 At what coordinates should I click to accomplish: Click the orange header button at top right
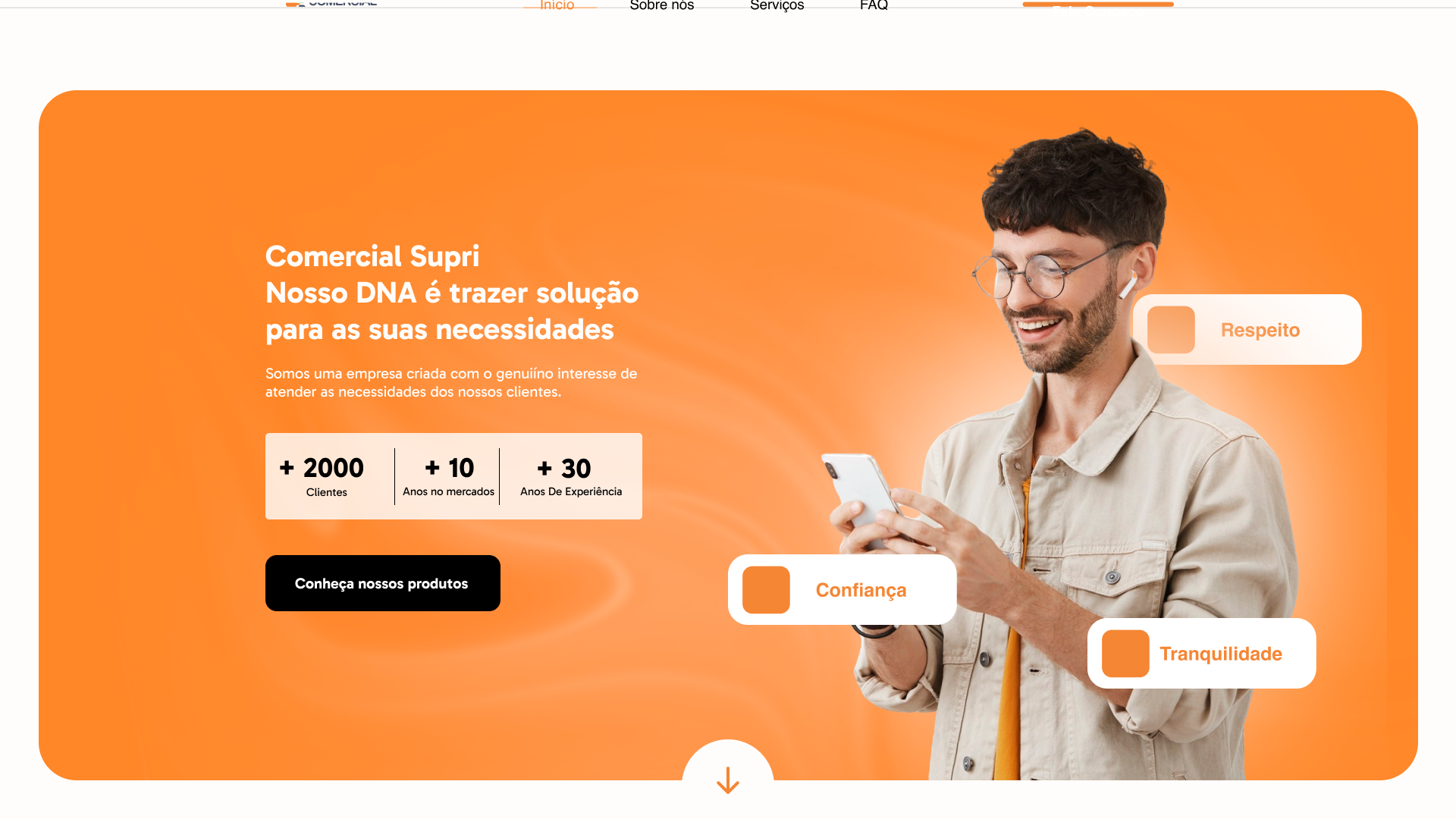1098,4
